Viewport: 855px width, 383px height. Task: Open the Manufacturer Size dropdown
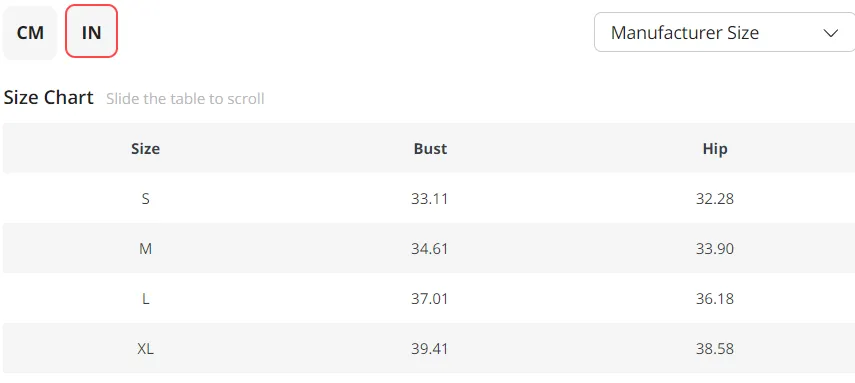click(x=725, y=32)
